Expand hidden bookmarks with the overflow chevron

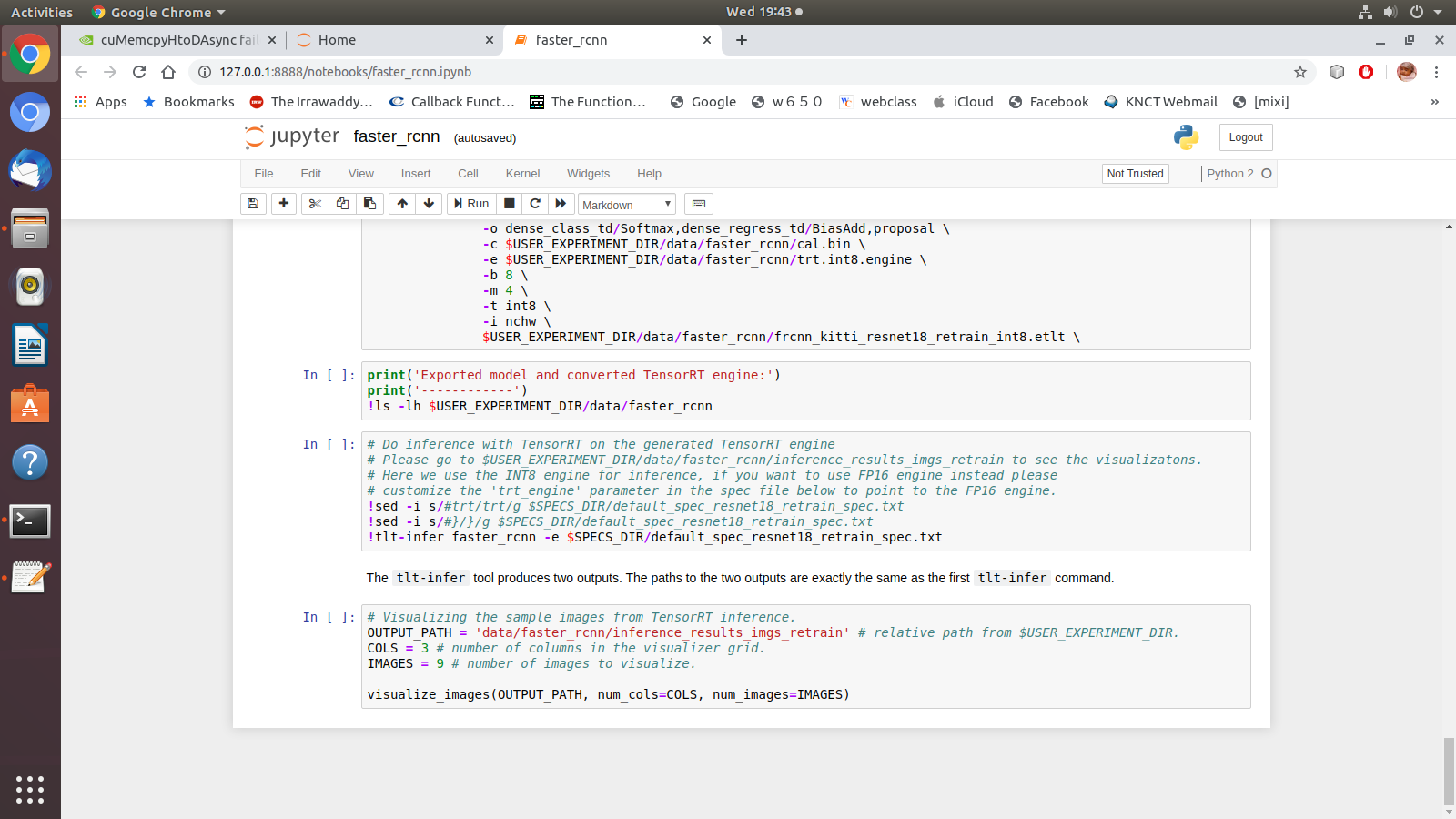point(1435,102)
